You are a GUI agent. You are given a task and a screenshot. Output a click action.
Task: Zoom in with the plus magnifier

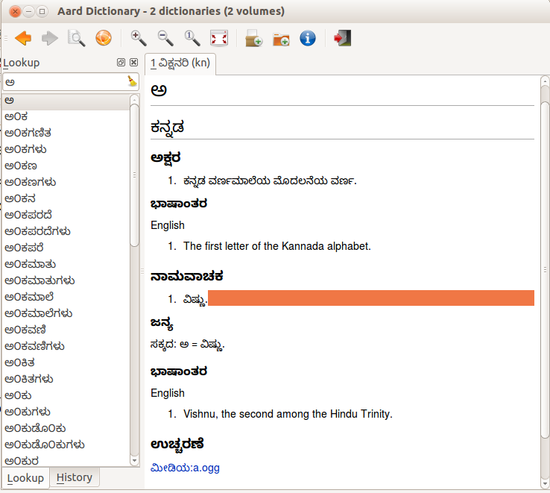click(138, 38)
